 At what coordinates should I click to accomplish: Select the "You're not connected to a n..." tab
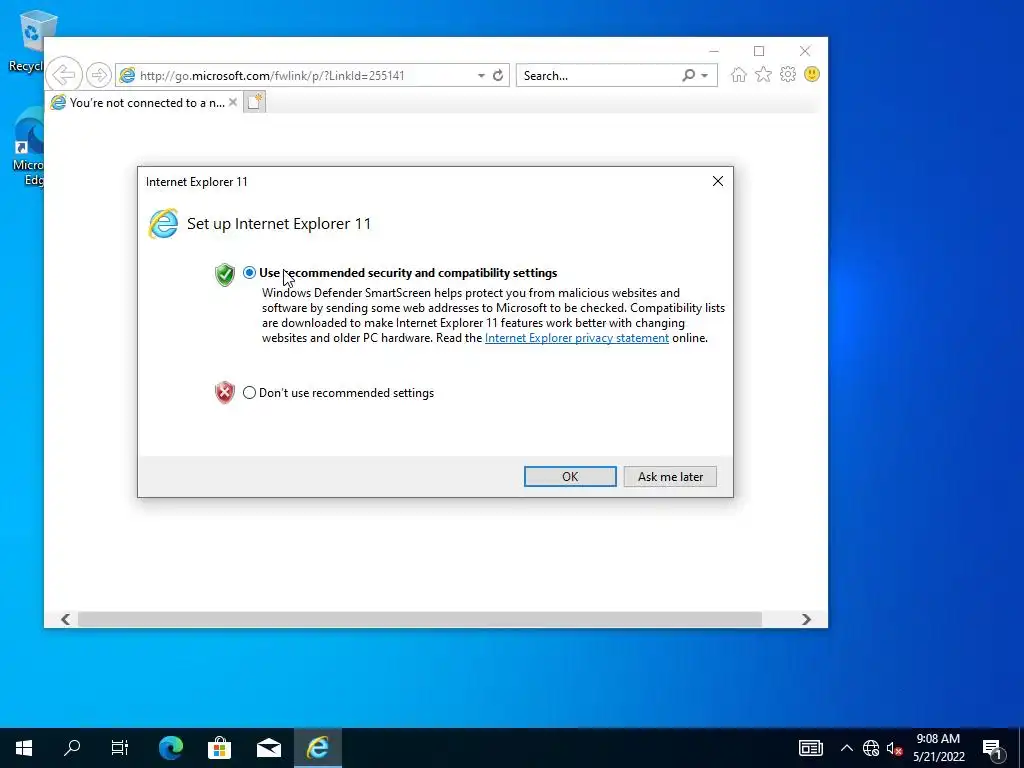pyautogui.click(x=144, y=103)
